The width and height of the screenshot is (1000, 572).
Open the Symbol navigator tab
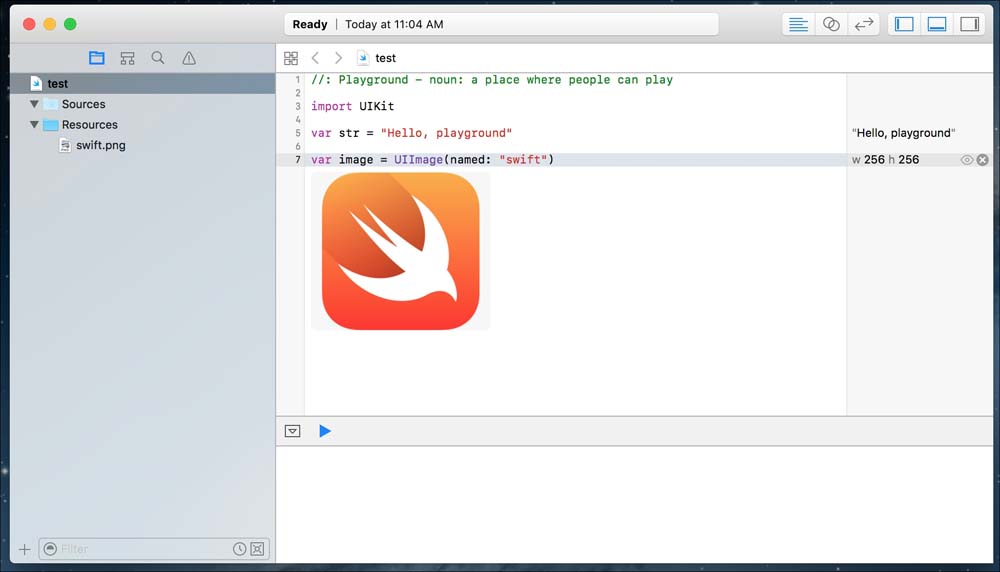tap(127, 58)
